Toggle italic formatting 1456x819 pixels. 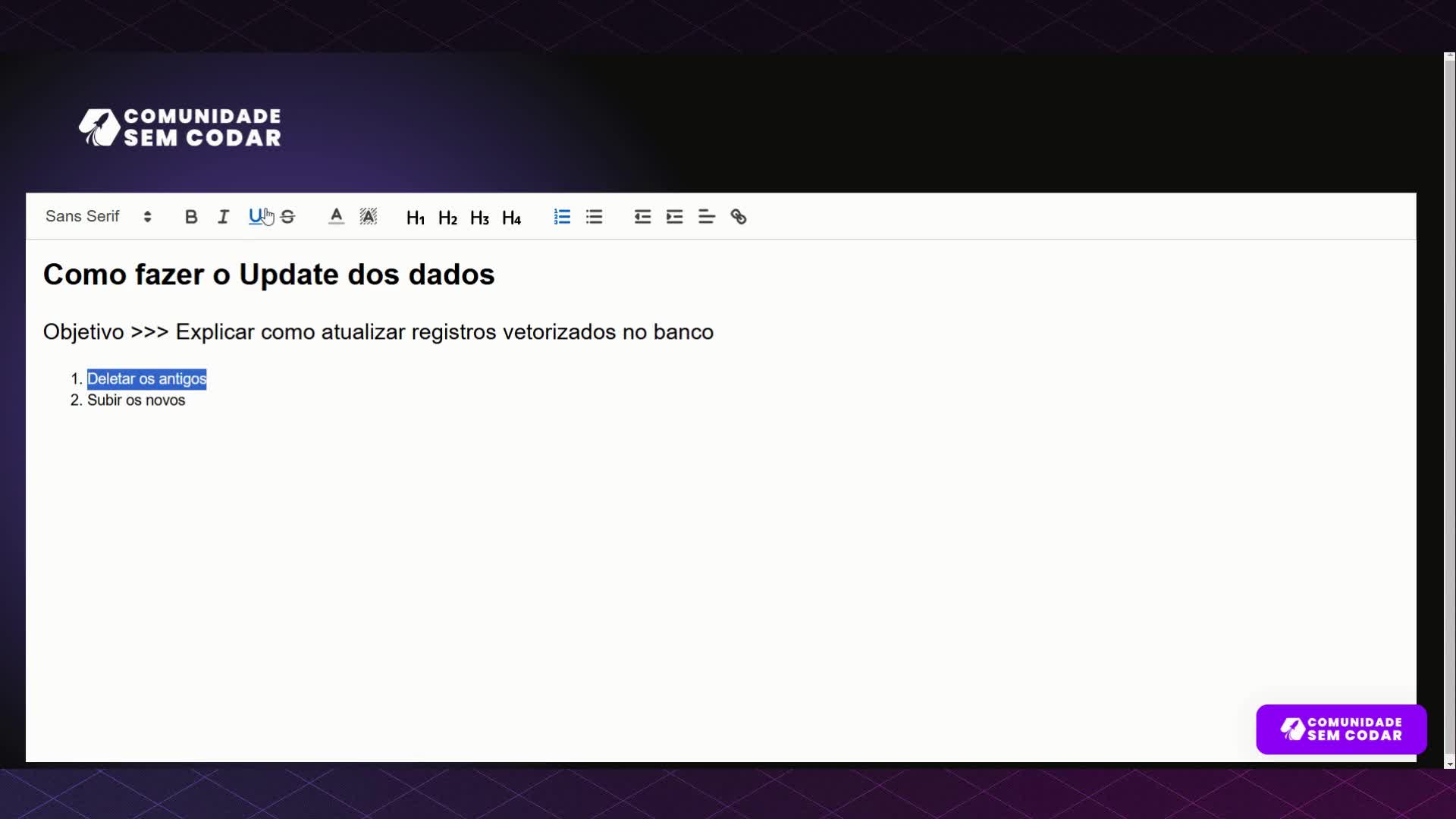(222, 216)
